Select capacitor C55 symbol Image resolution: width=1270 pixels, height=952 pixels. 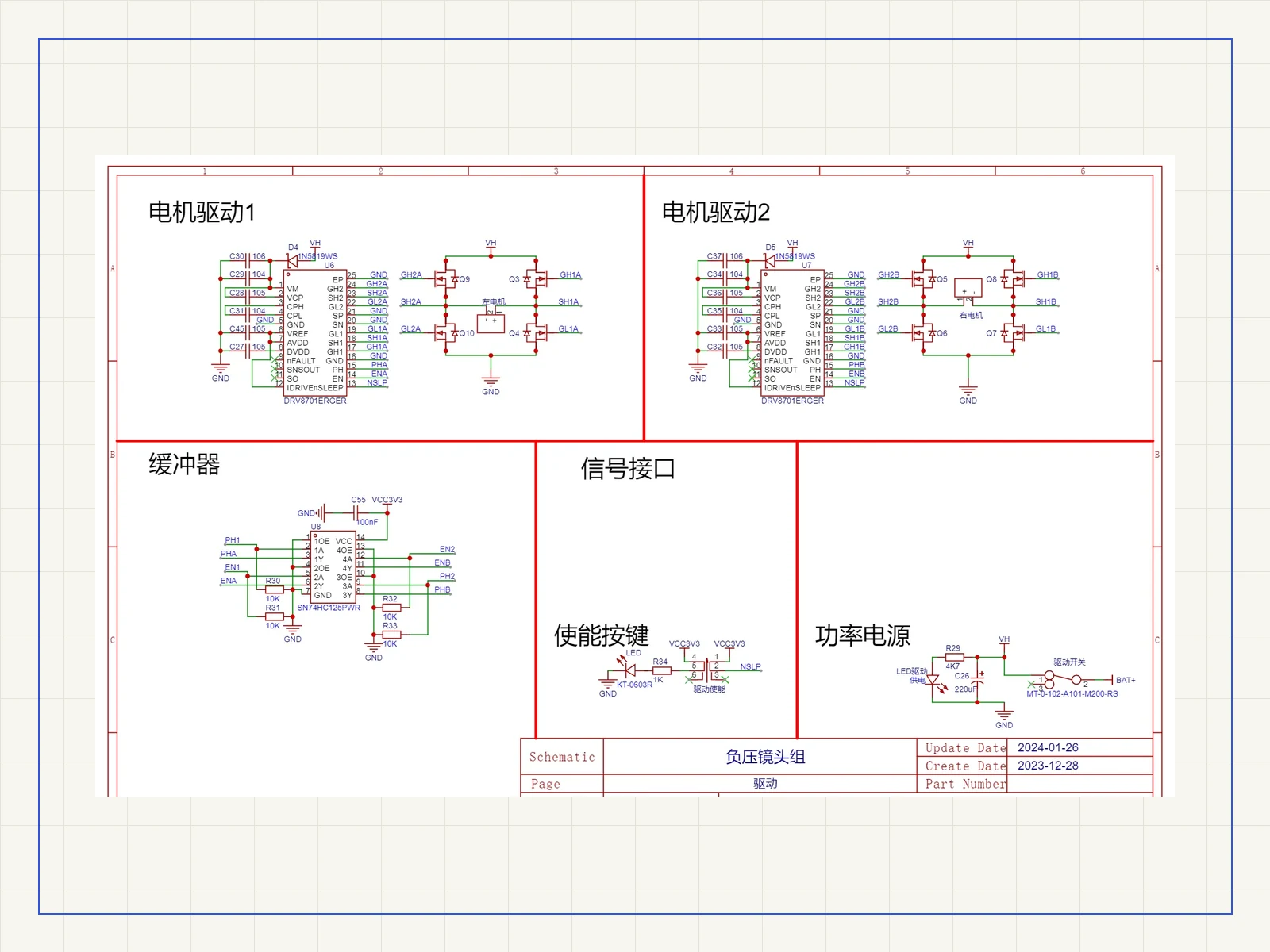click(x=356, y=513)
